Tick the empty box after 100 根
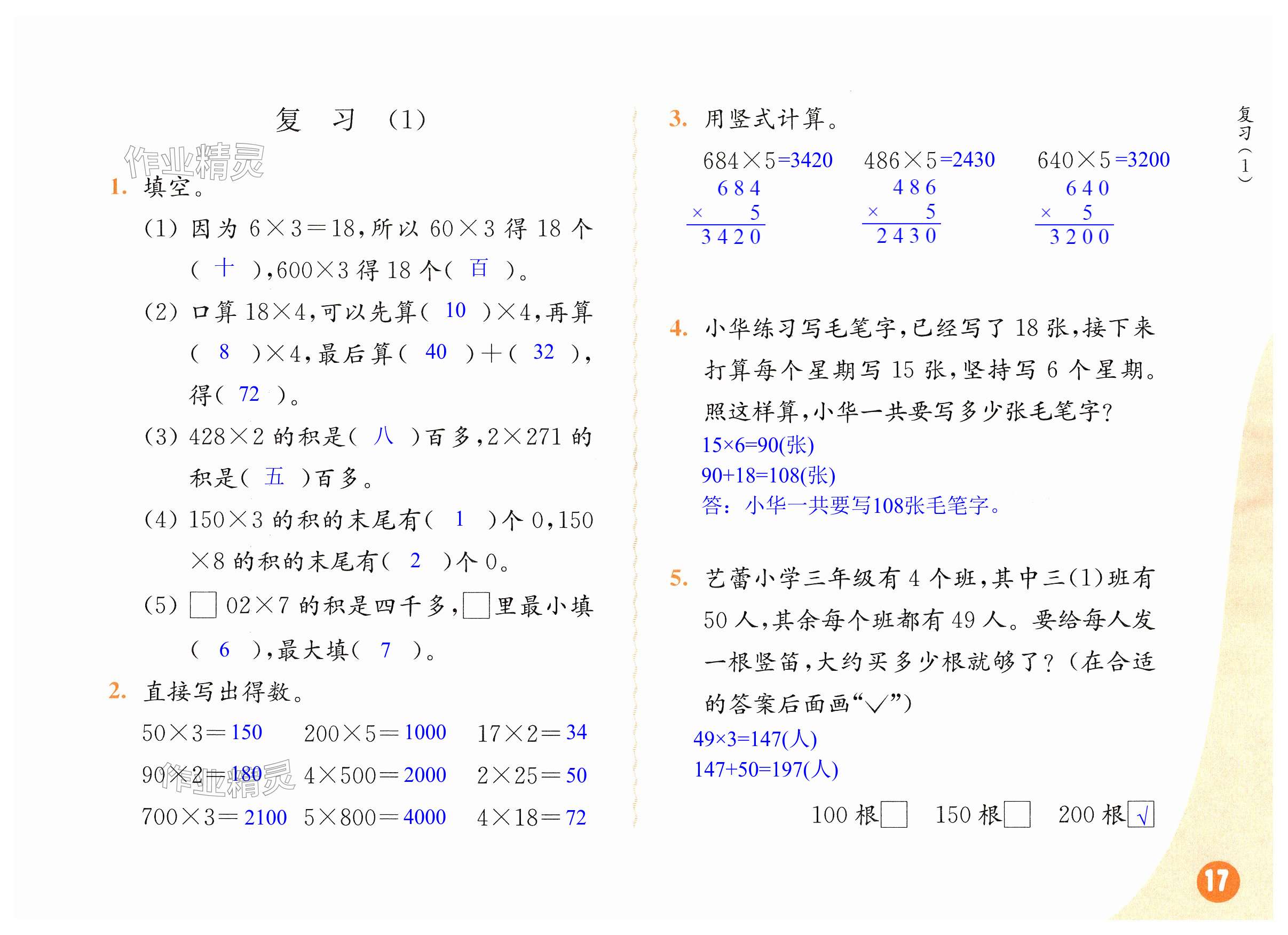 [894, 814]
